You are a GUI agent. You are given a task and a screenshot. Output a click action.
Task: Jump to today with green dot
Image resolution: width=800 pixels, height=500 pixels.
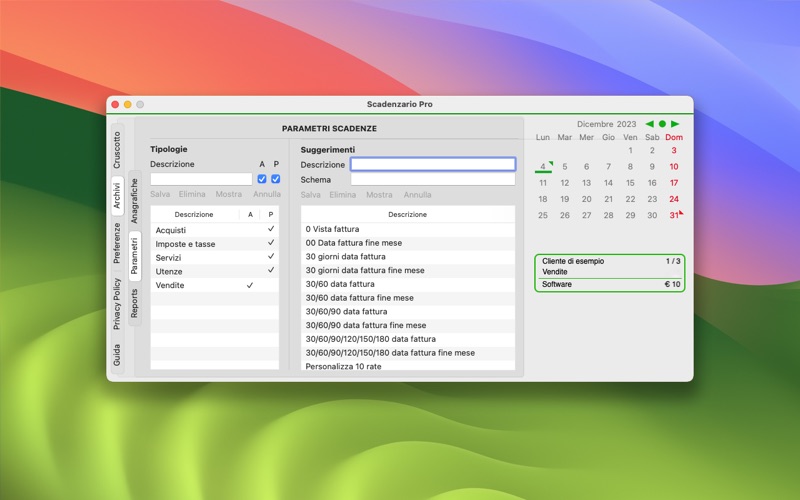tap(662, 124)
